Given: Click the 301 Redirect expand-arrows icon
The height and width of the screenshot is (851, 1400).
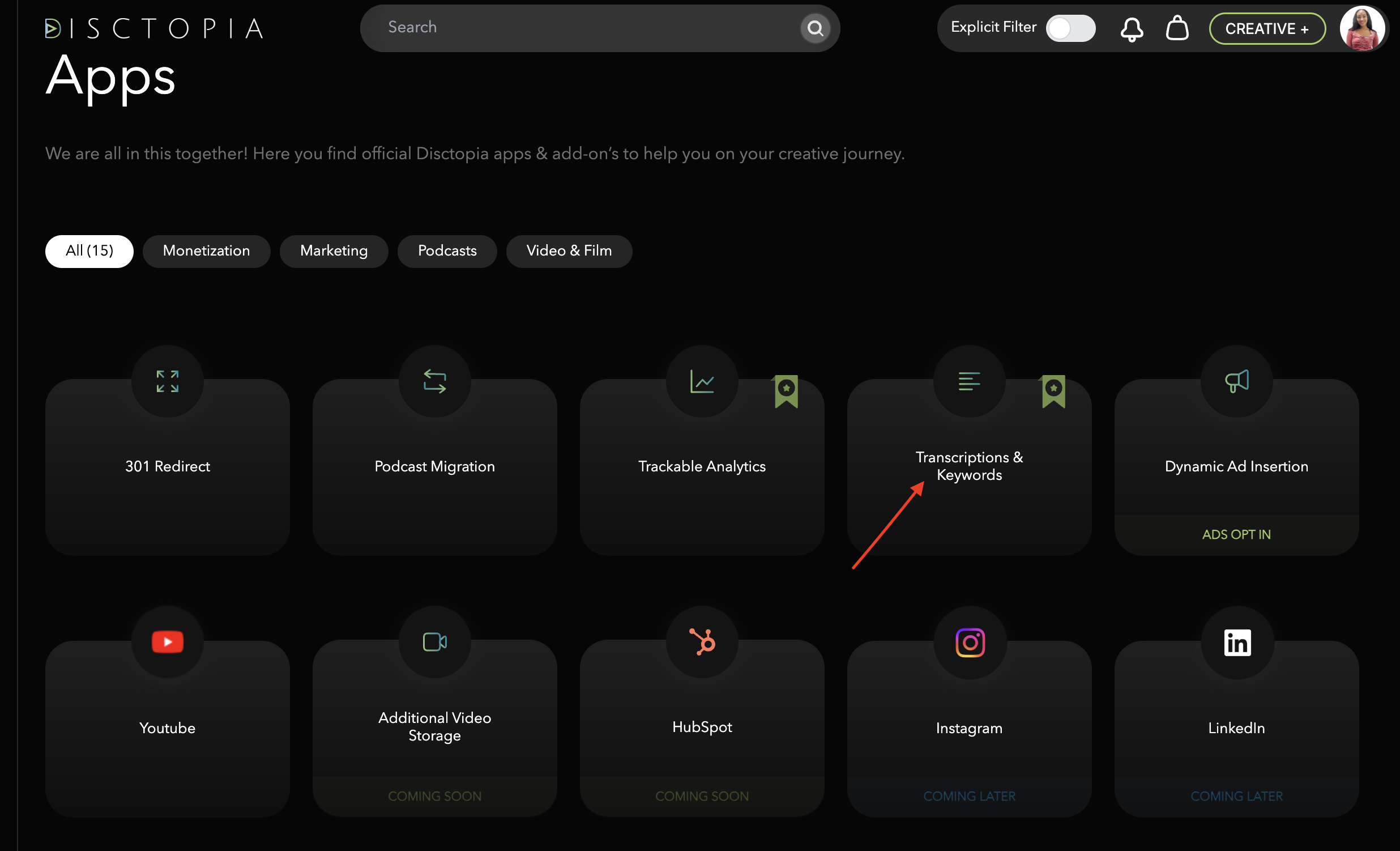Looking at the screenshot, I should [x=168, y=381].
